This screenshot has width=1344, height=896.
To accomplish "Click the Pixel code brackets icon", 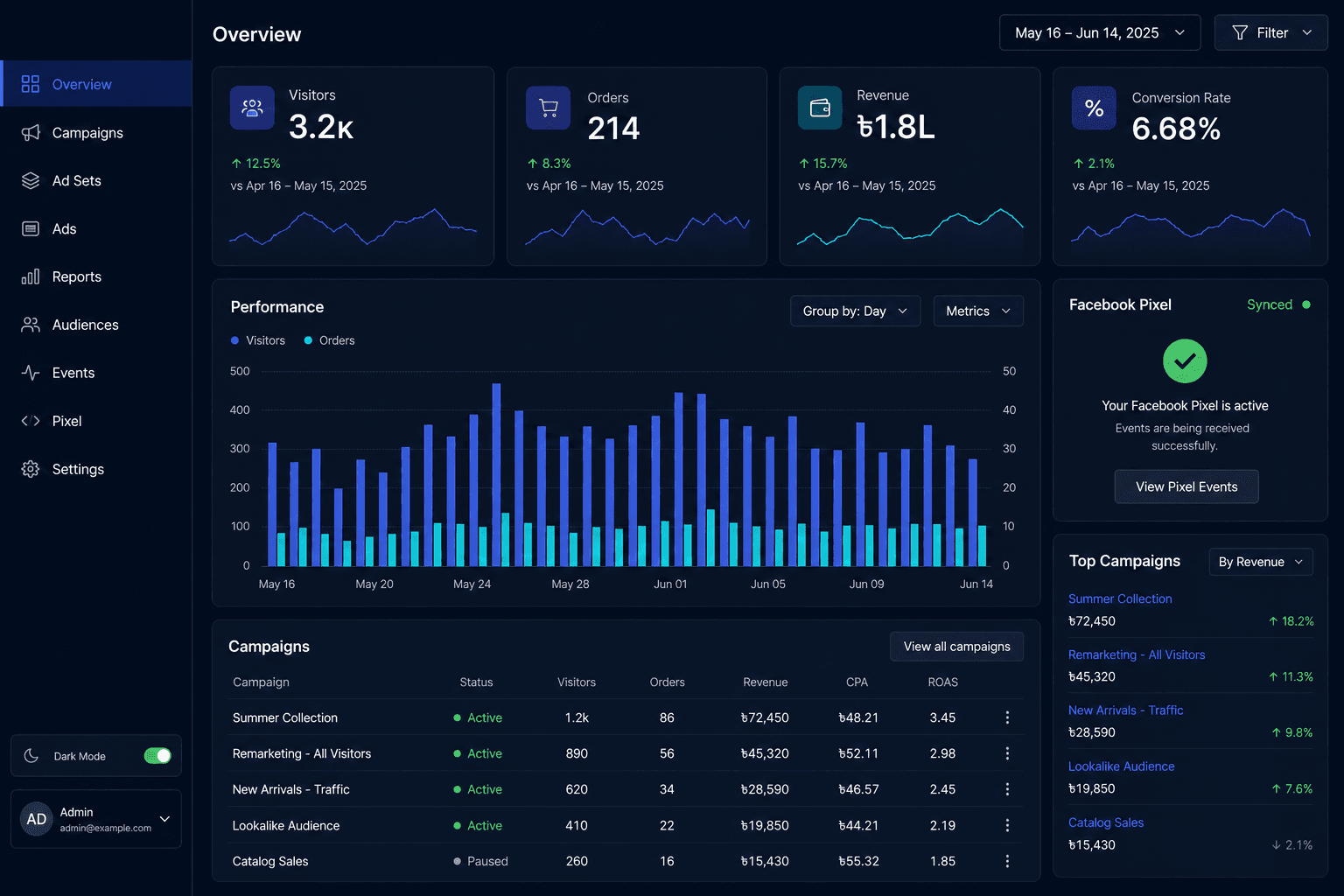I will pos(31,421).
